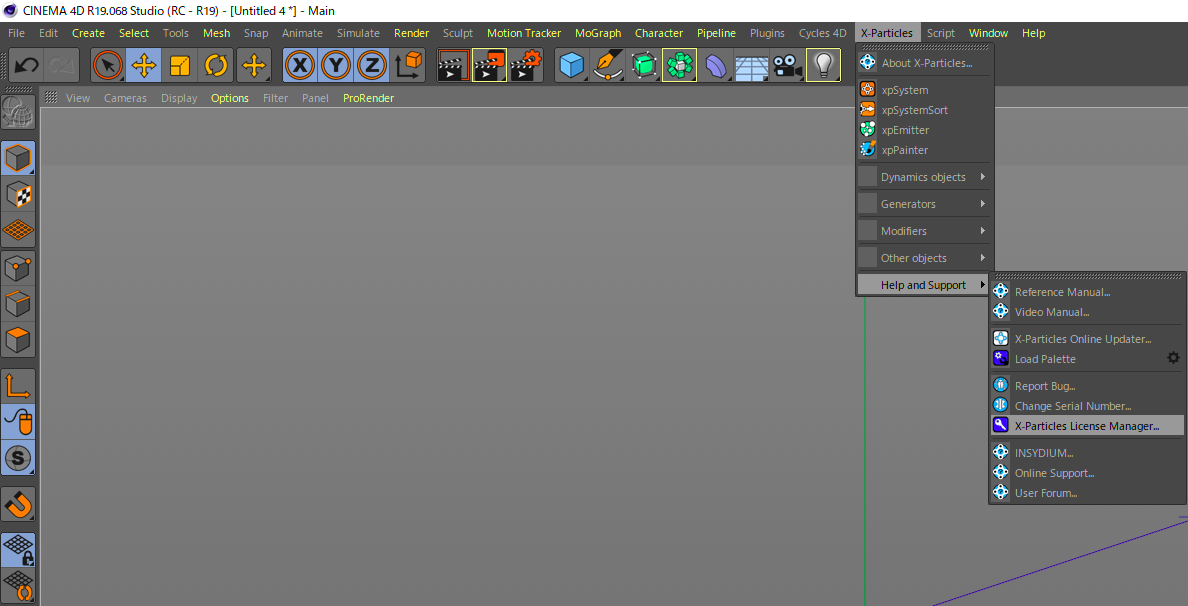
Task: Switch to Polygons mode icon
Action: click(x=18, y=340)
